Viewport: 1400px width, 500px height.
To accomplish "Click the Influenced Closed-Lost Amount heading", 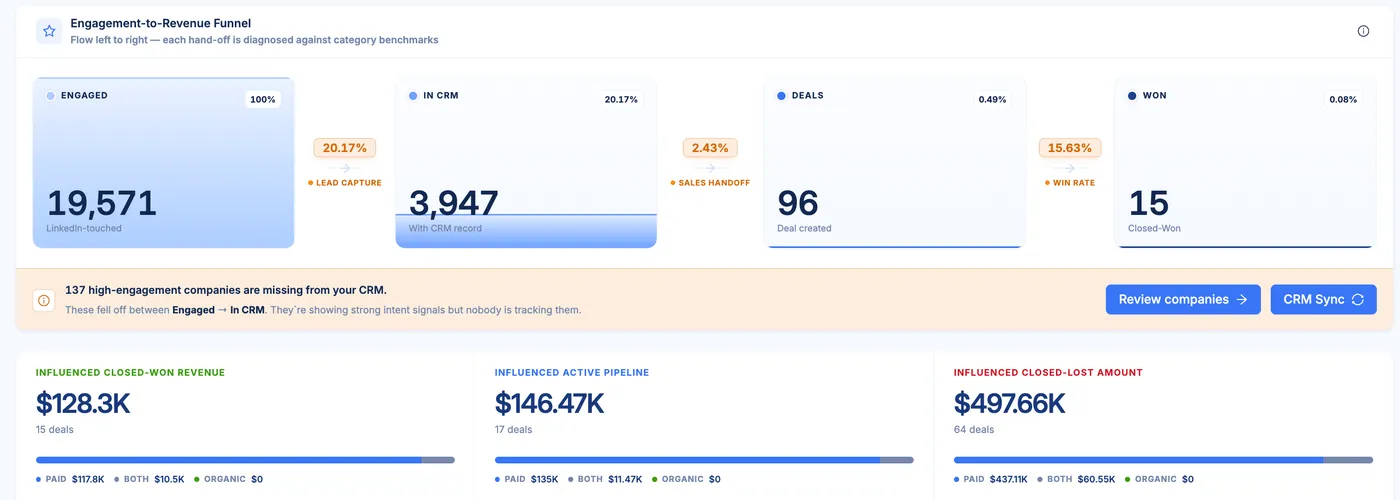I will (1048, 372).
